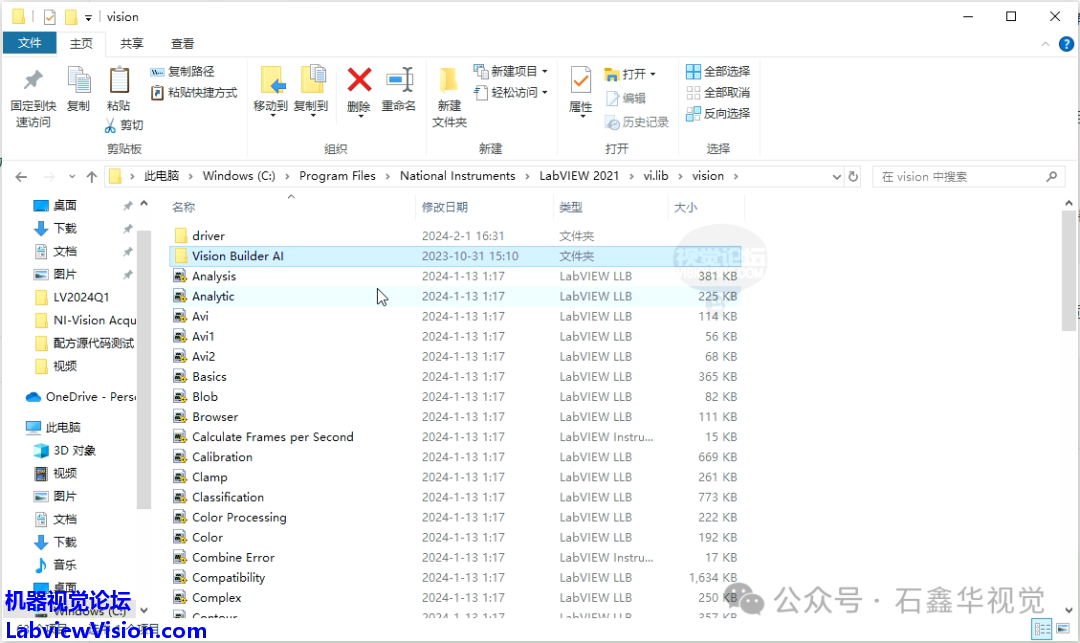Open the 文件 (File) menu tab
The image size is (1080, 643).
tap(30, 43)
